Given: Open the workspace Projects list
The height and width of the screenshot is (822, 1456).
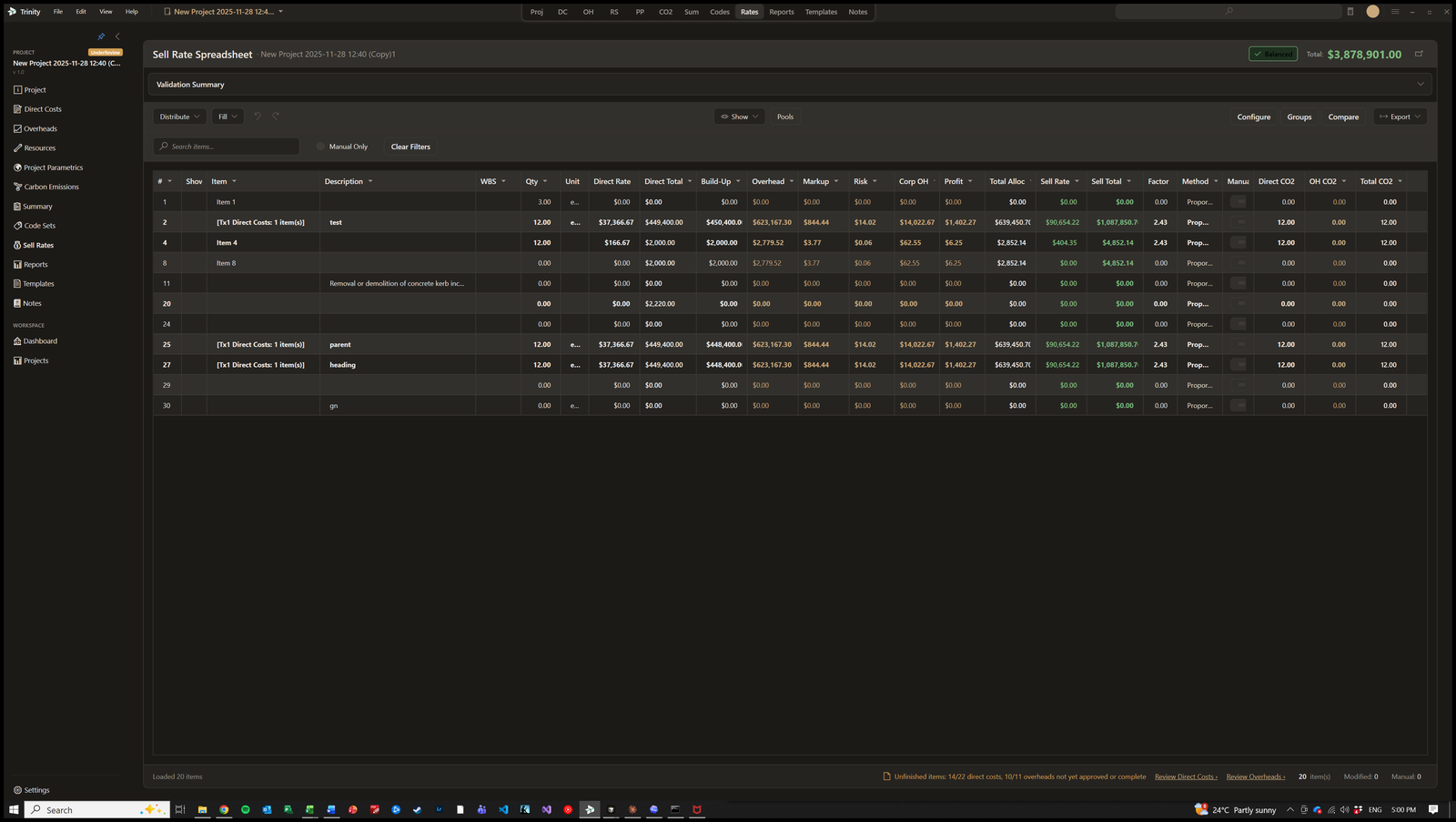Looking at the screenshot, I should (x=31, y=360).
